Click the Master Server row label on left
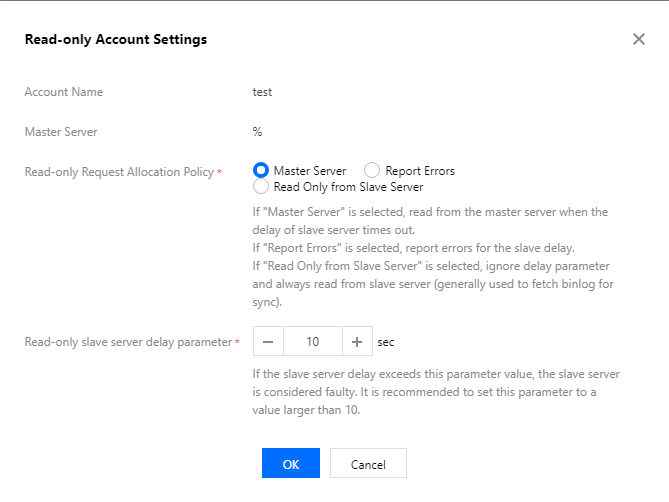The width and height of the screenshot is (669, 502). tap(61, 131)
